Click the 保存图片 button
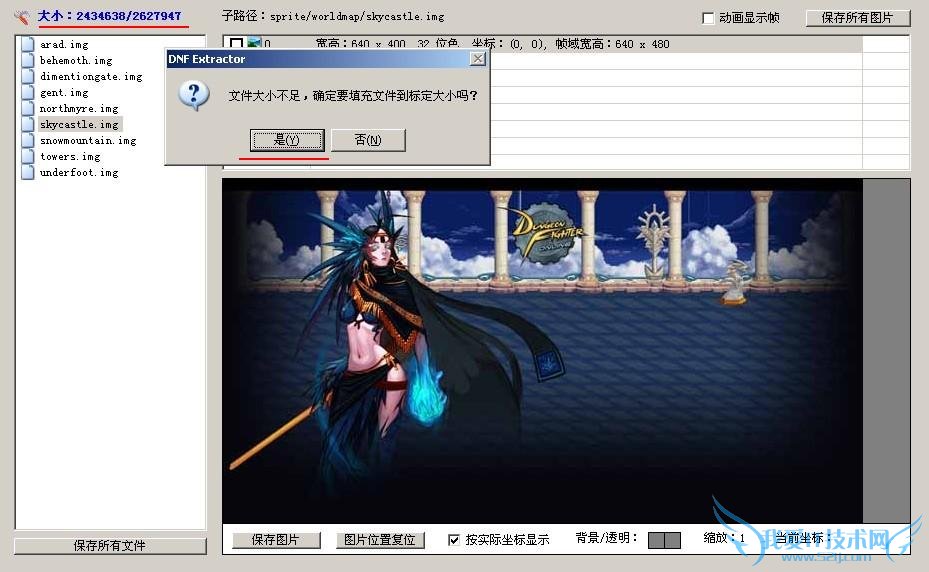The image size is (929, 572). pos(276,540)
